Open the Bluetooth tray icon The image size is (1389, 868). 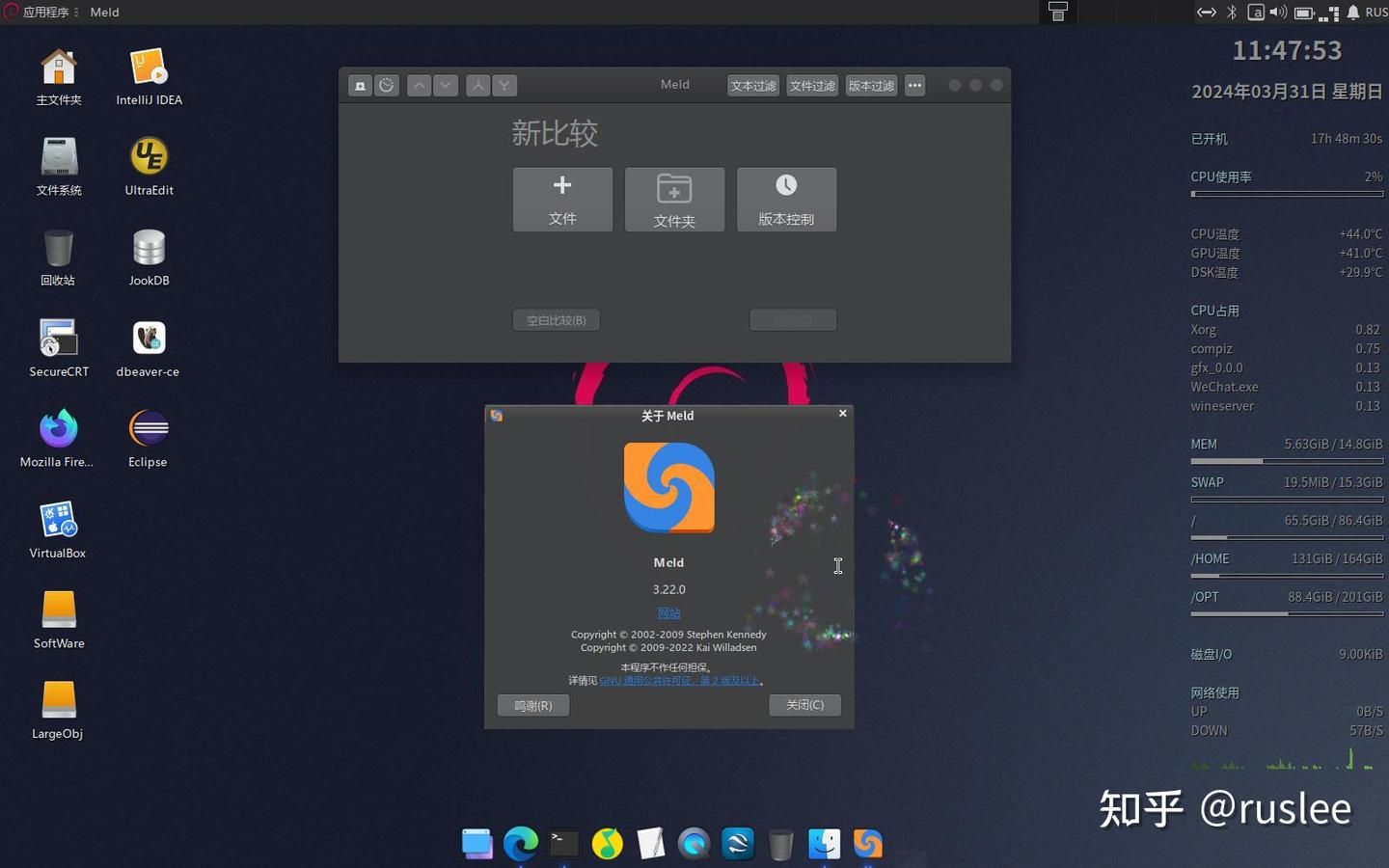click(1232, 13)
